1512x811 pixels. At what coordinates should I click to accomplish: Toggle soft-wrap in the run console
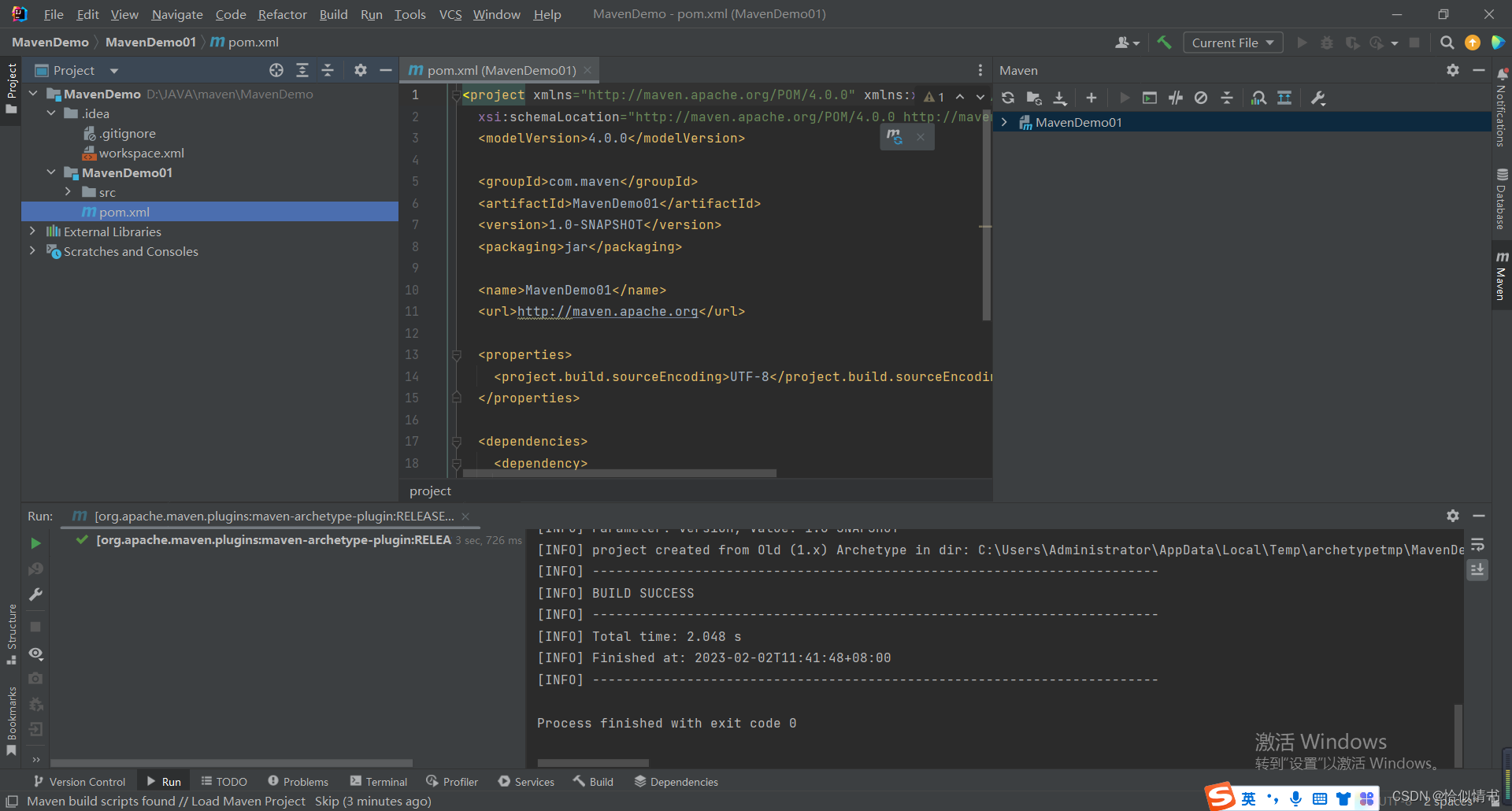1477,543
